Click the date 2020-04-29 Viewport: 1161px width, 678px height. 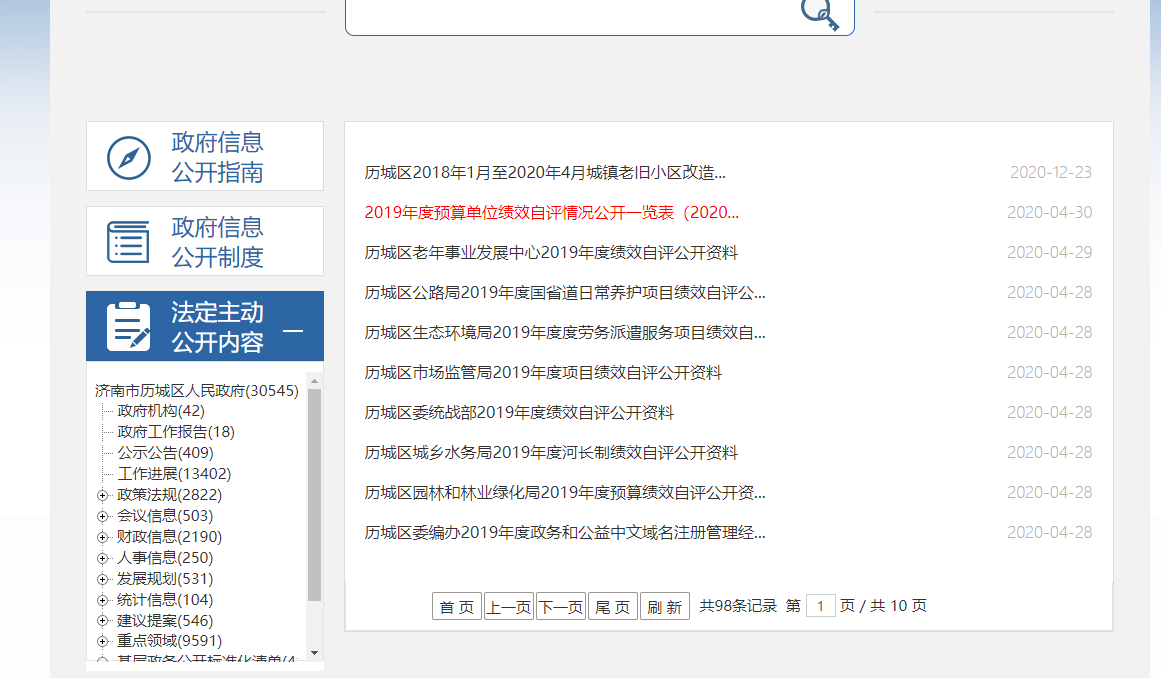[x=1050, y=252]
